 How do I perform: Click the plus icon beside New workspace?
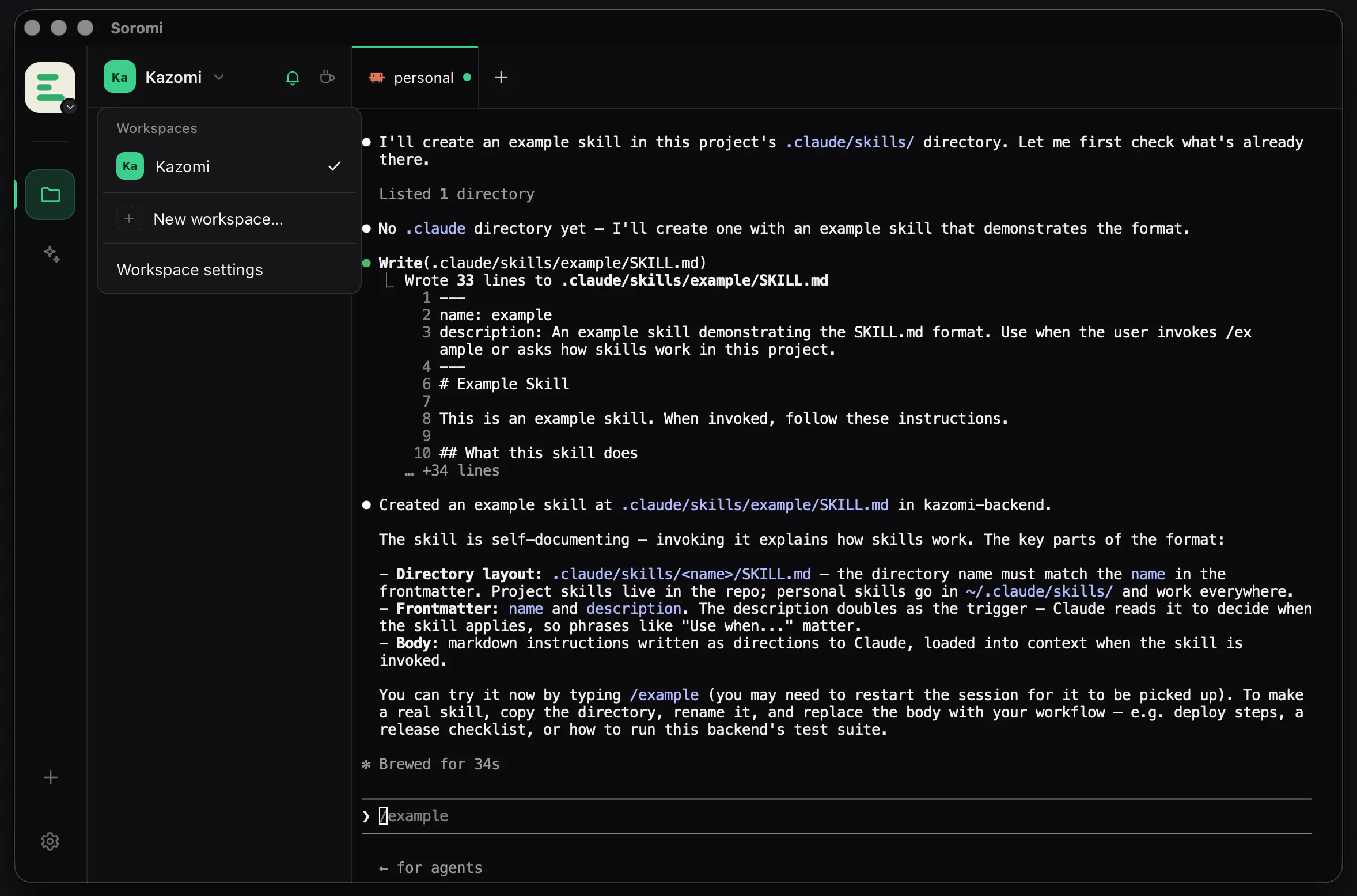point(129,219)
